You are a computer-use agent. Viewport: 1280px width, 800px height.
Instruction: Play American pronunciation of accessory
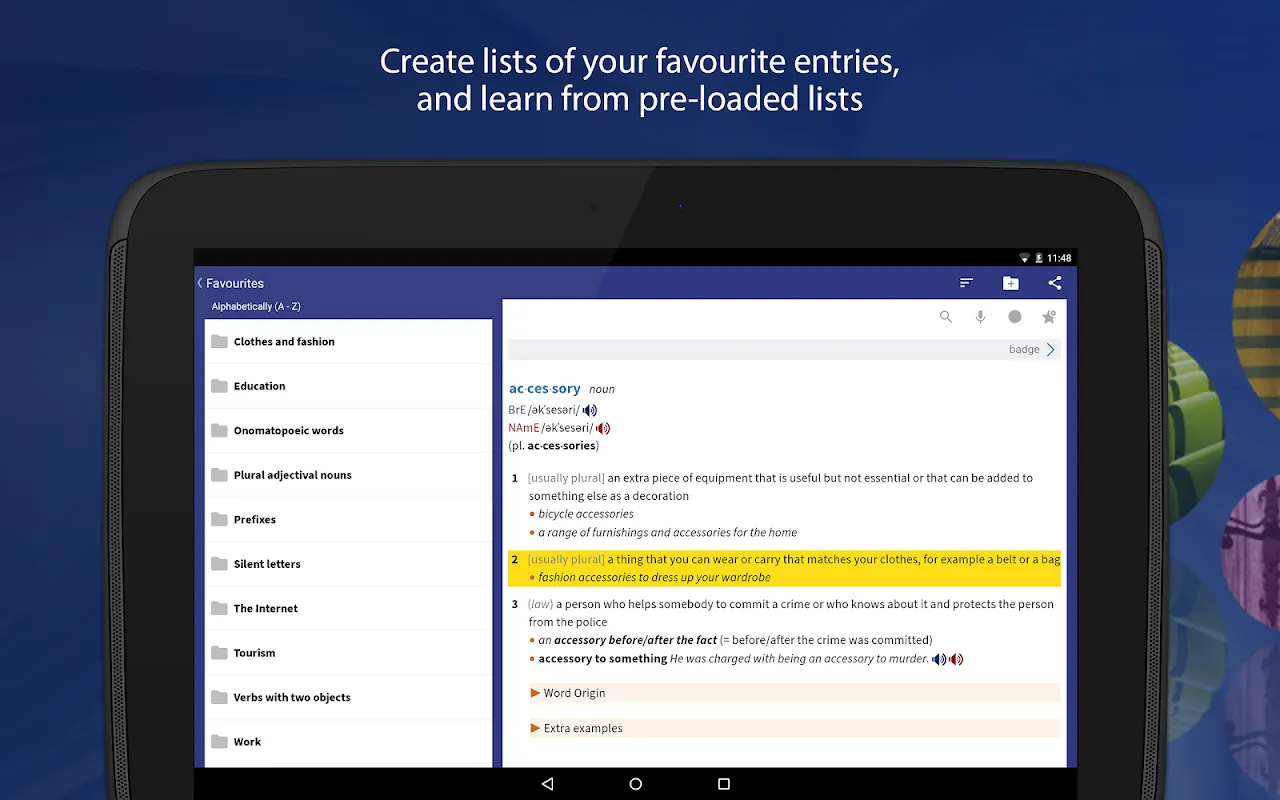(x=603, y=428)
